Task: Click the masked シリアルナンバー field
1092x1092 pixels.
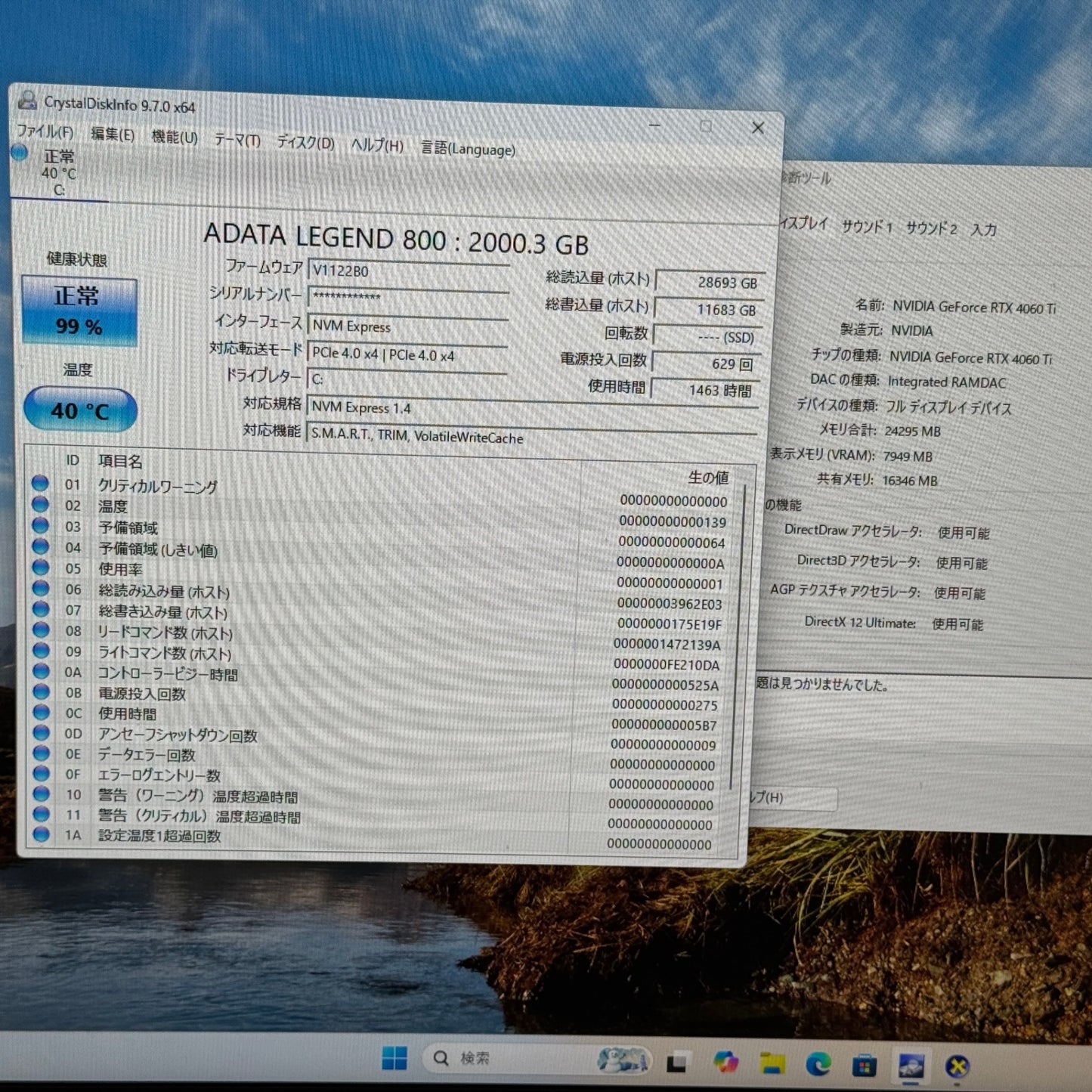Action: click(408, 299)
